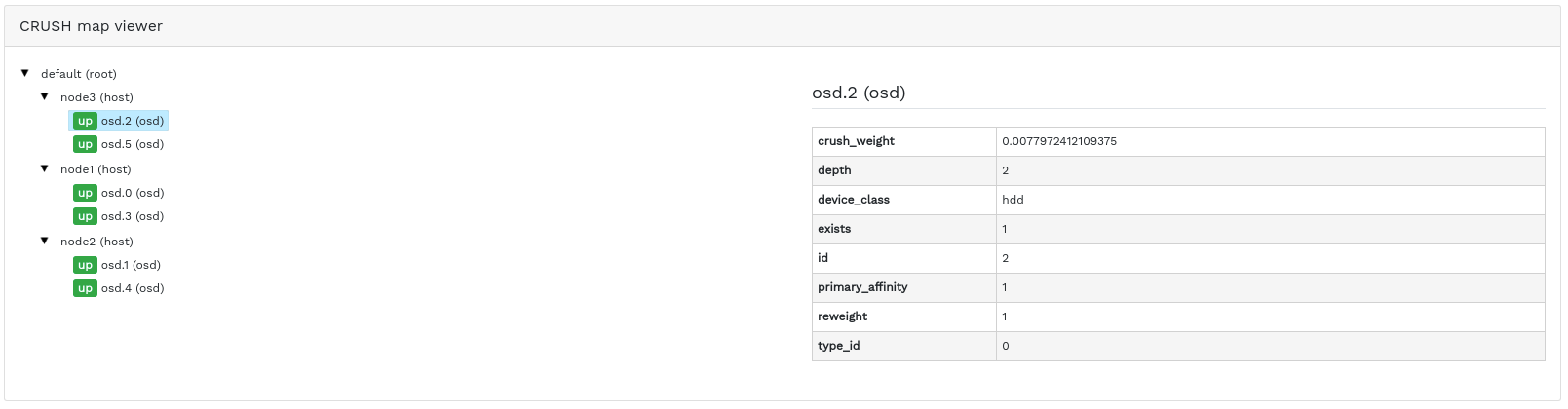Image resolution: width=1568 pixels, height=409 pixels.
Task: Select osd.4 (osd) in the tree
Action: tap(133, 288)
